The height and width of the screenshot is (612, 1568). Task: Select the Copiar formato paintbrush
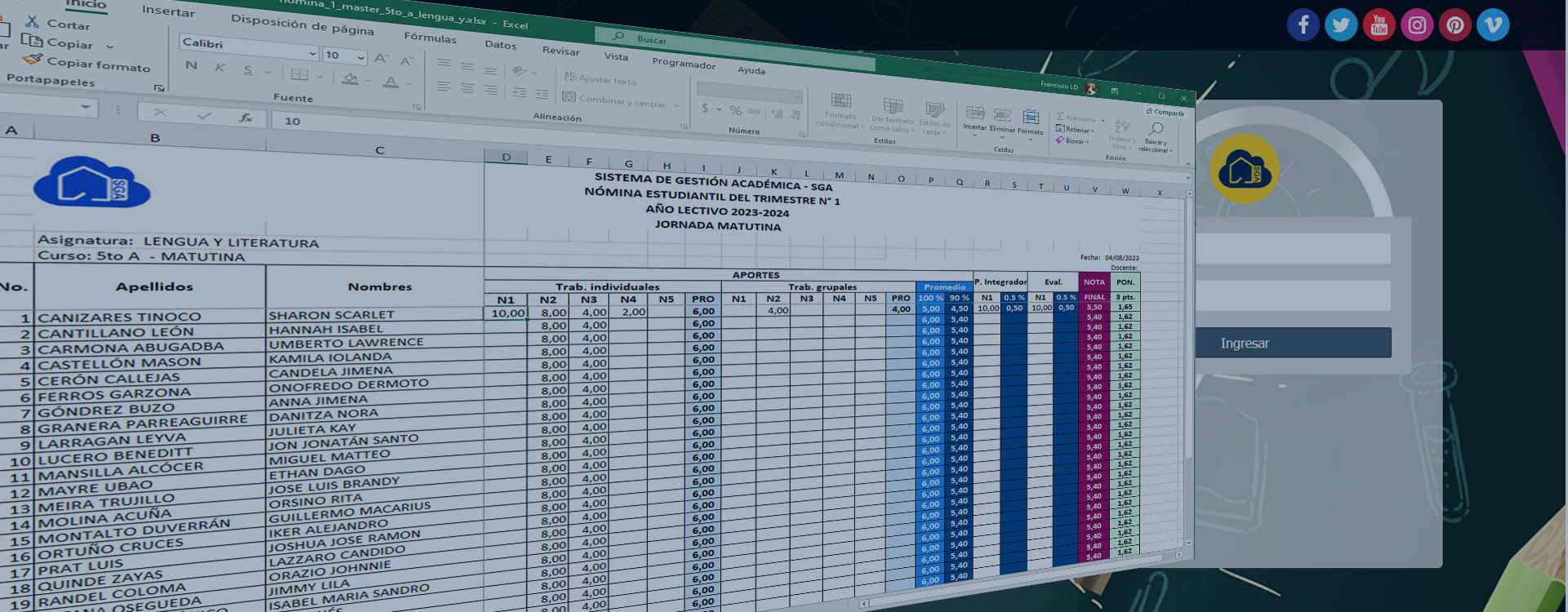33,60
